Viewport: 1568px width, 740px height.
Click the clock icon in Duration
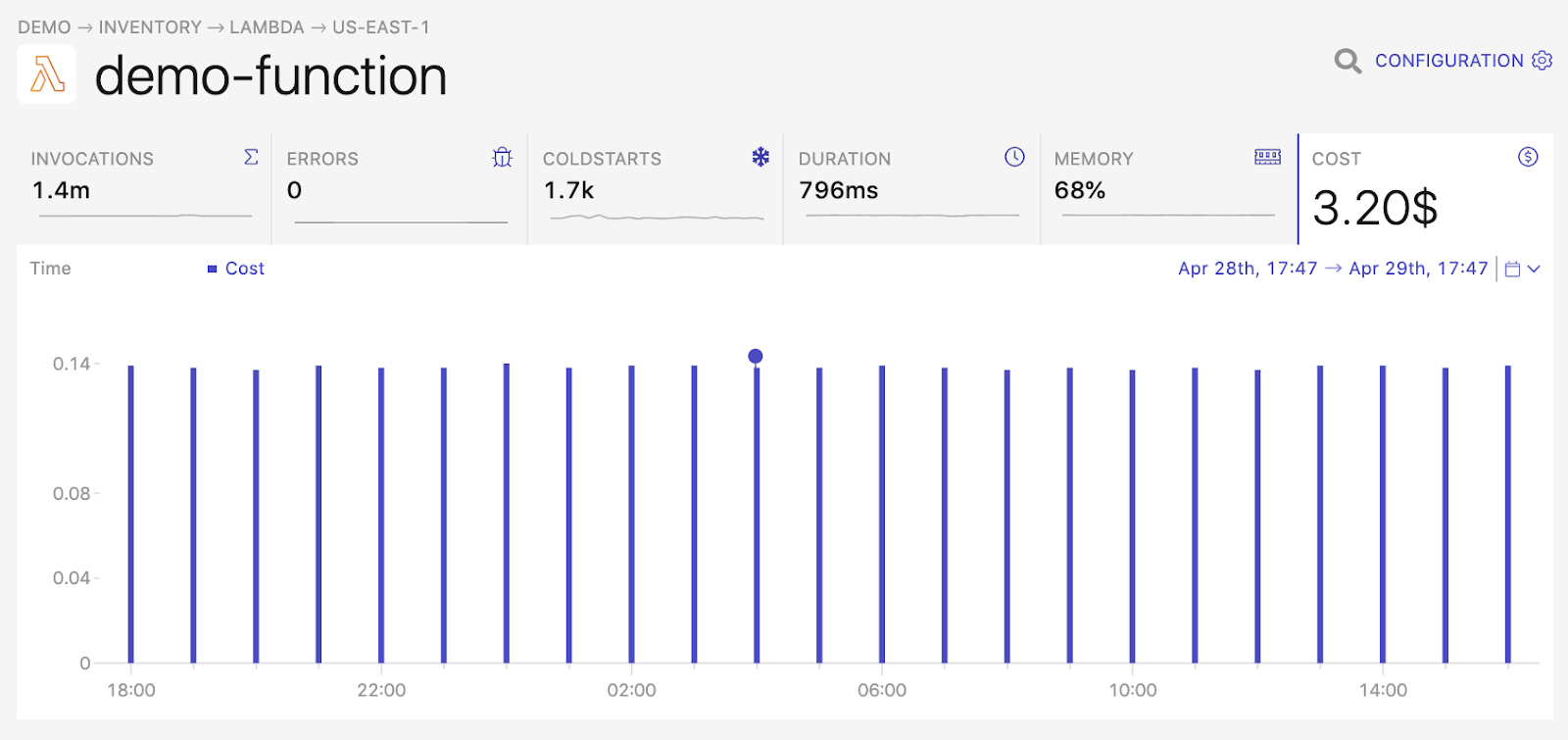(x=1014, y=157)
